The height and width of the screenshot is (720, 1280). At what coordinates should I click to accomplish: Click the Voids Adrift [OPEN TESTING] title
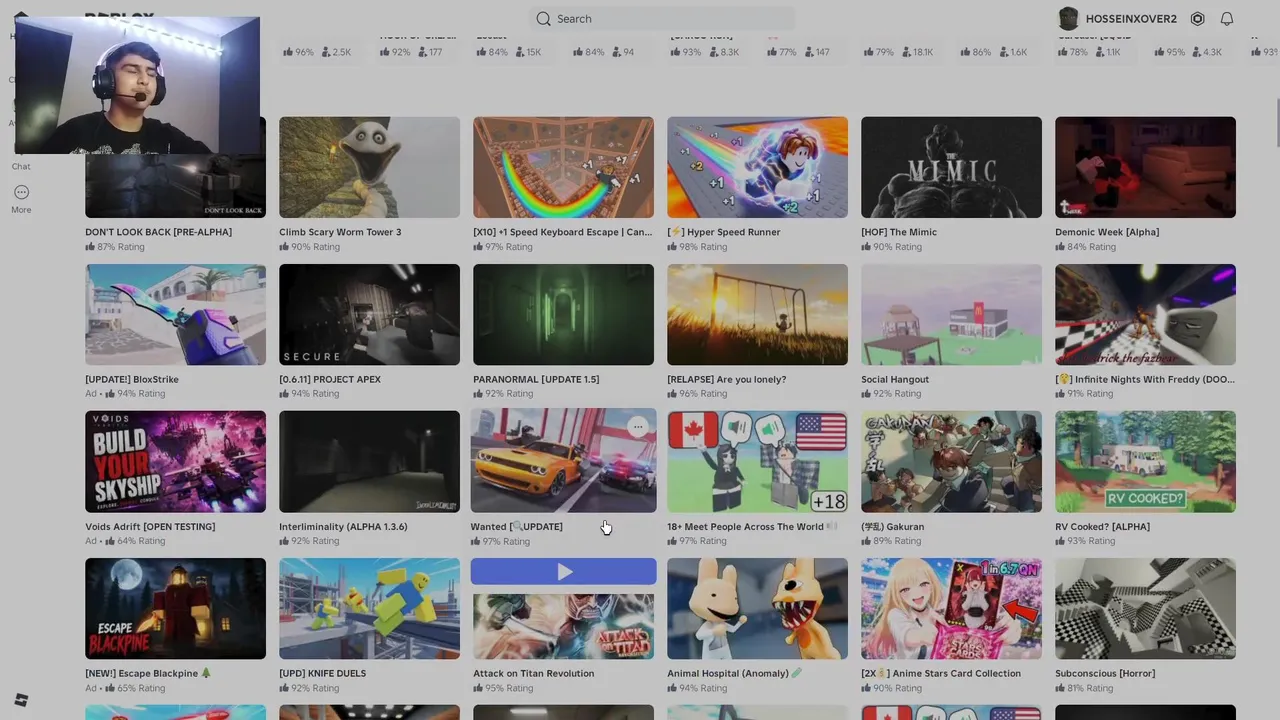[150, 526]
